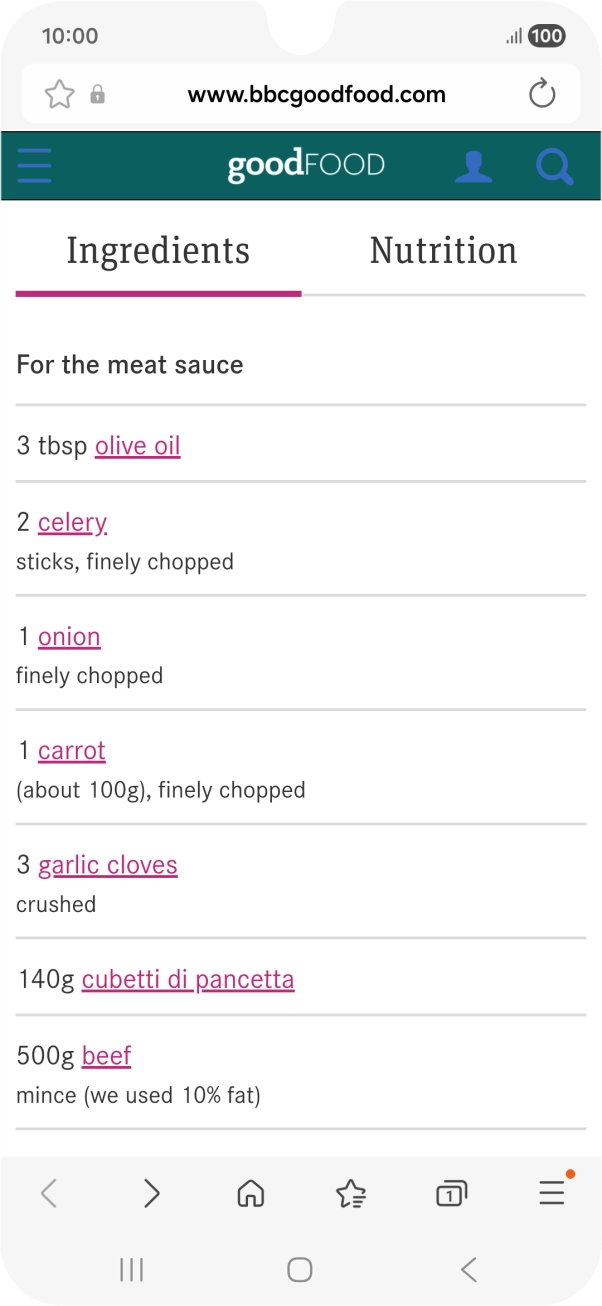
Task: Open the cubetti di pancetta link
Action: (188, 979)
